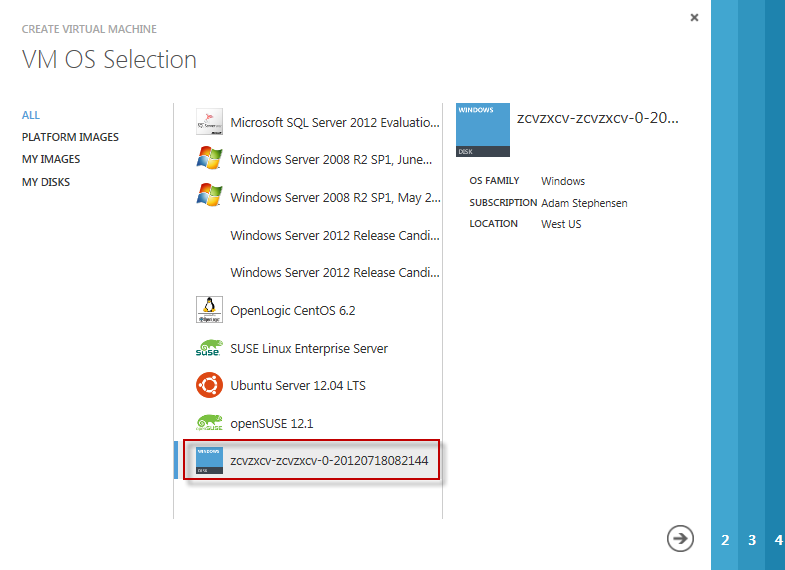Click West US location value
Image resolution: width=785 pixels, height=570 pixels.
pyautogui.click(x=561, y=224)
